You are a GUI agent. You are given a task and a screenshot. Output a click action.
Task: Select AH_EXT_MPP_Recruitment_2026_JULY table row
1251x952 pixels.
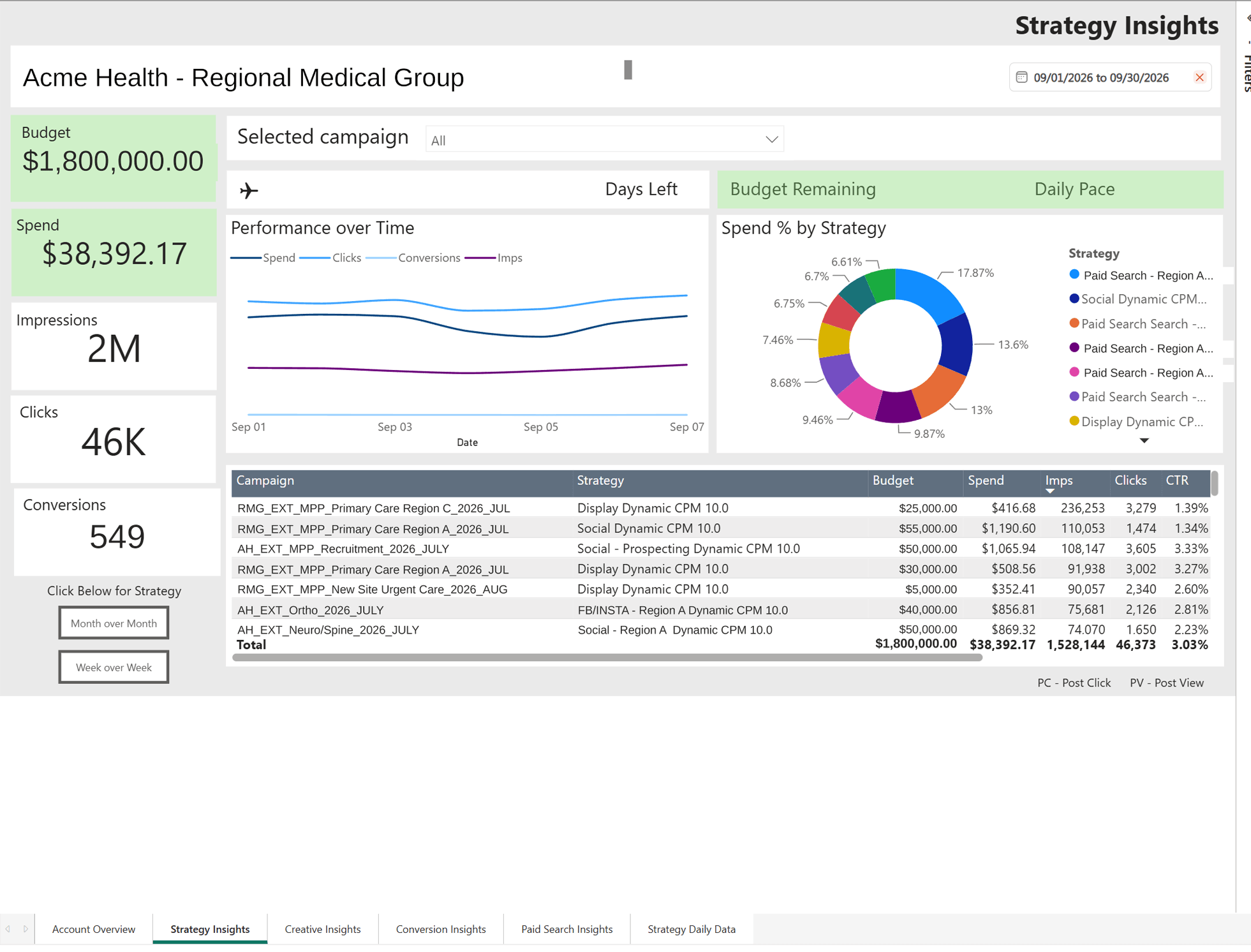(722, 549)
